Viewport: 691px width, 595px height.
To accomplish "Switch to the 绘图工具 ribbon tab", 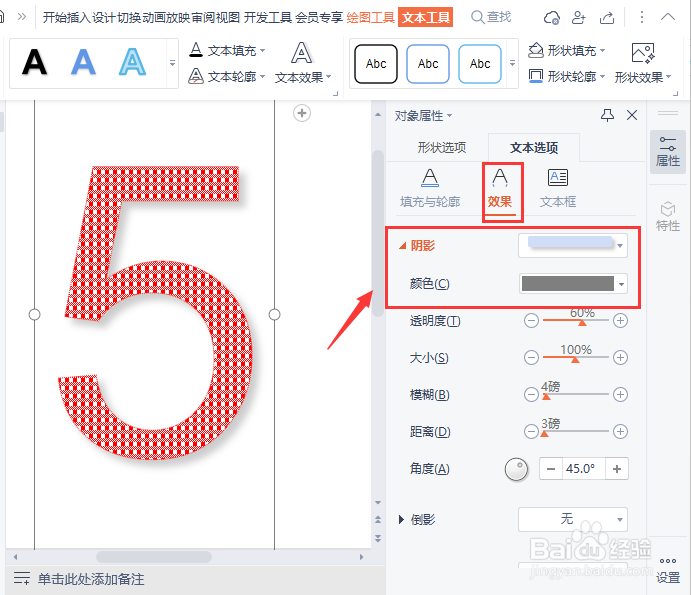I will 371,17.
